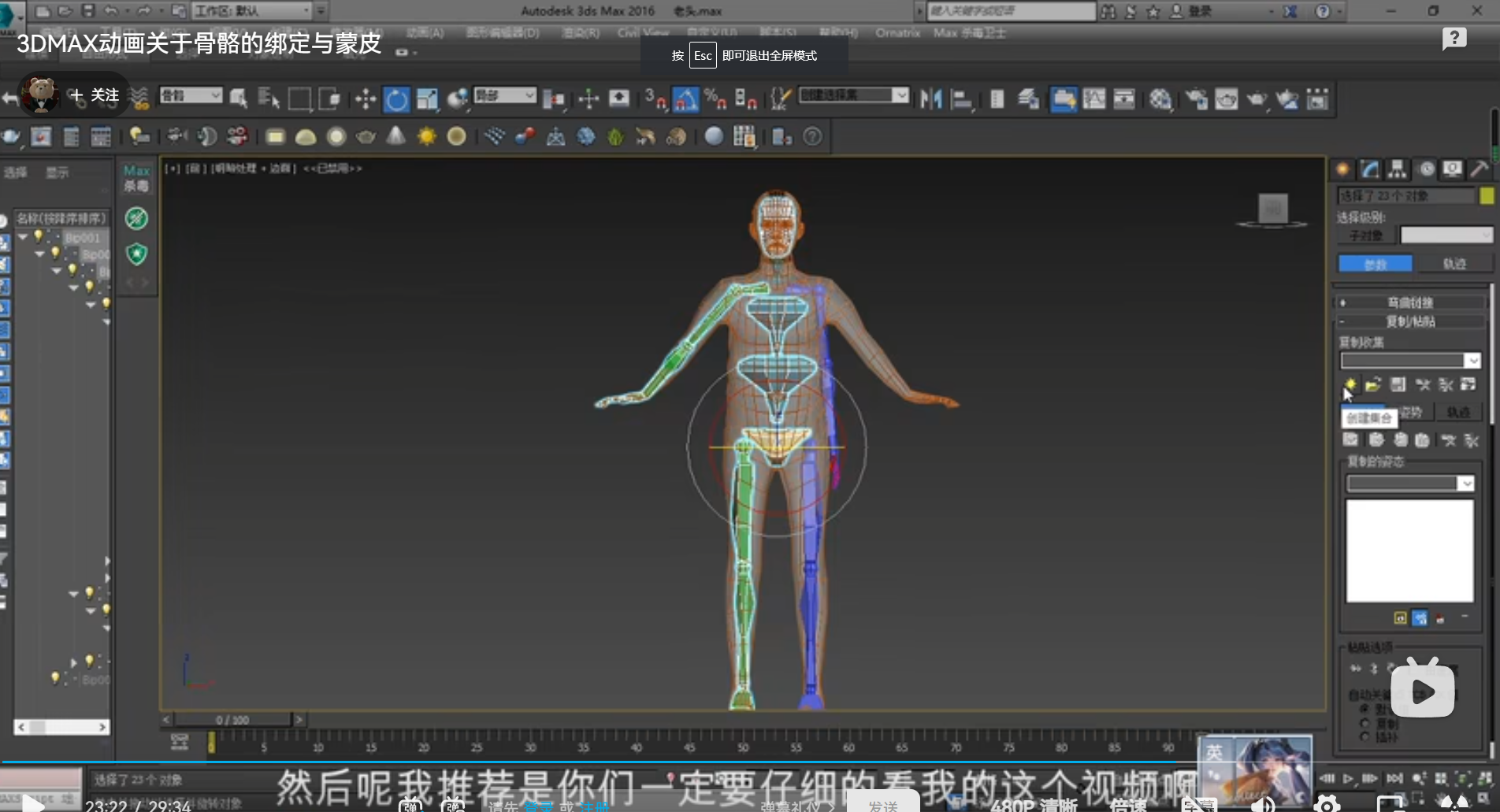Viewport: 1500px width, 812px height.
Task: Click the Select Object tool
Action: click(239, 98)
